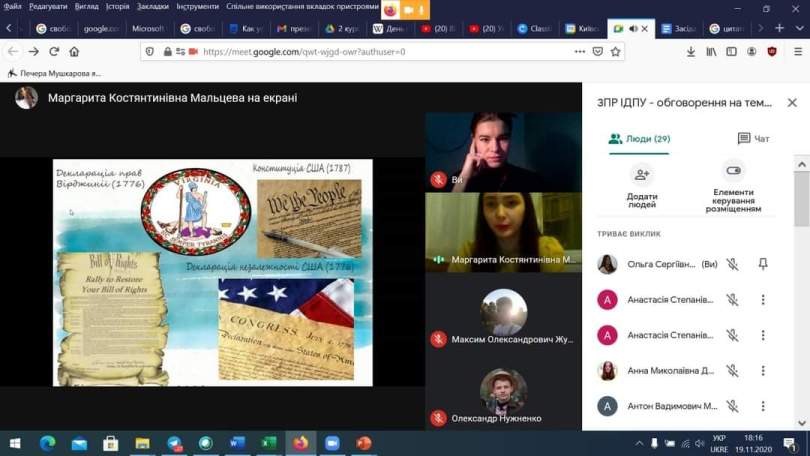Save page to Pocket
The image size is (810, 456).
coord(598,52)
